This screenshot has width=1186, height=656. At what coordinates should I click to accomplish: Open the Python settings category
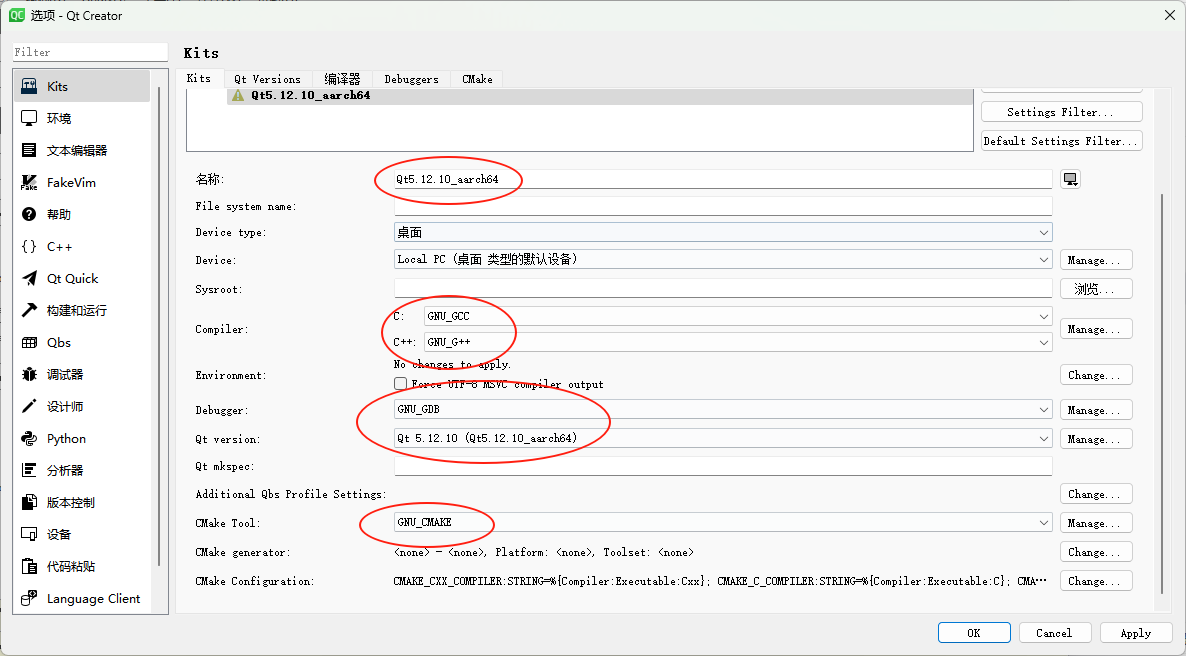click(x=82, y=439)
